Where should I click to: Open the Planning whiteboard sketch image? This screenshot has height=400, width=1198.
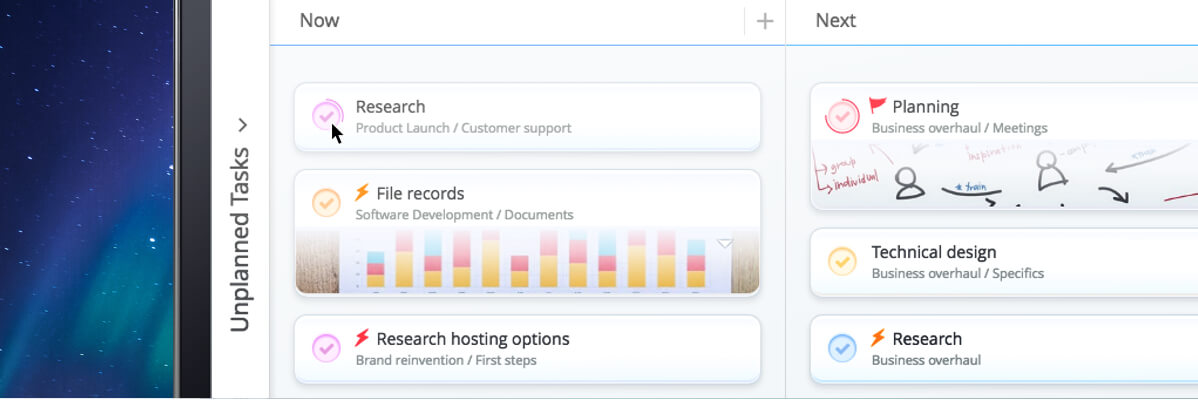click(x=1004, y=174)
